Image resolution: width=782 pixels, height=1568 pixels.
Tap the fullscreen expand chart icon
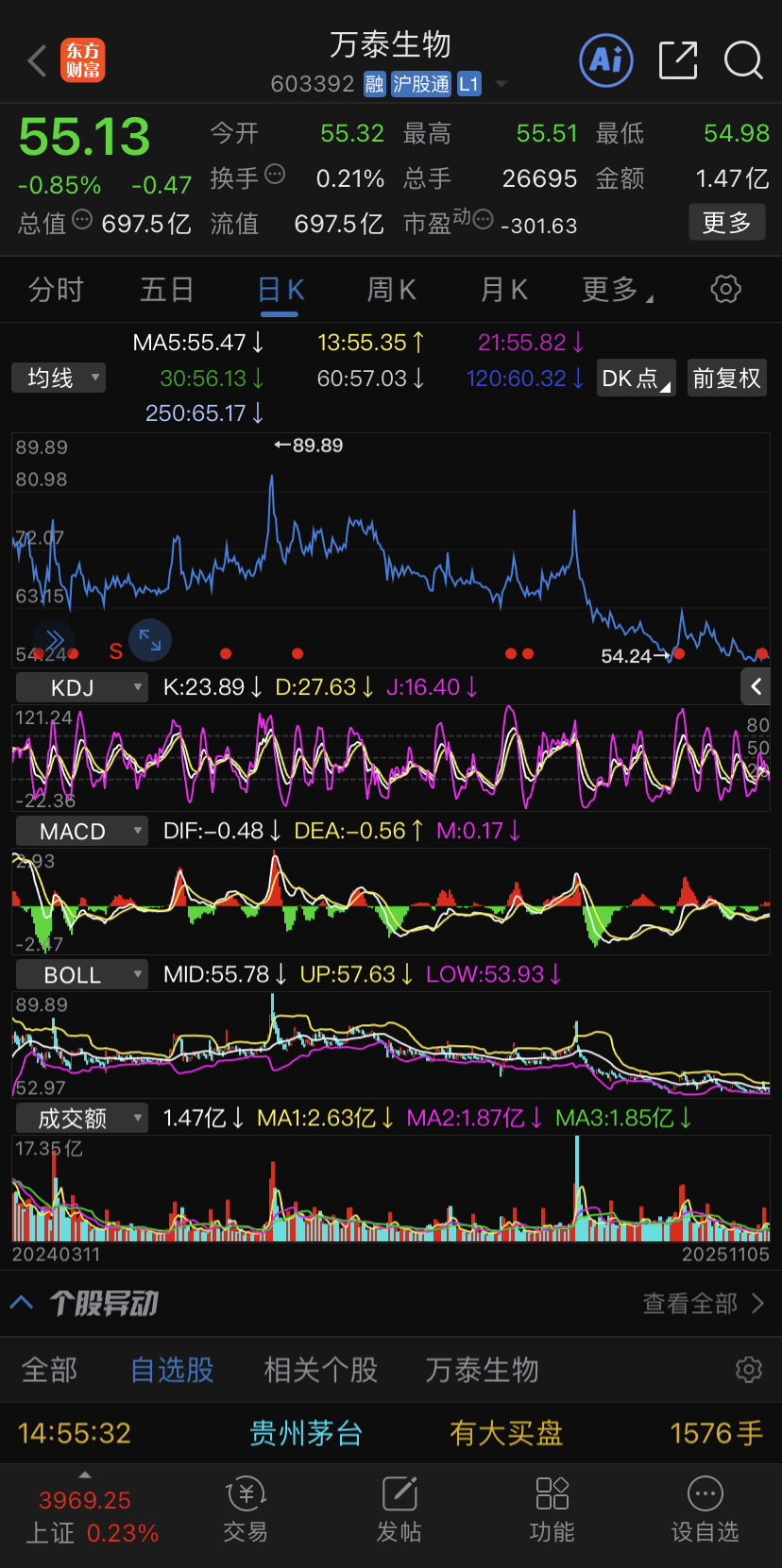pyautogui.click(x=150, y=639)
